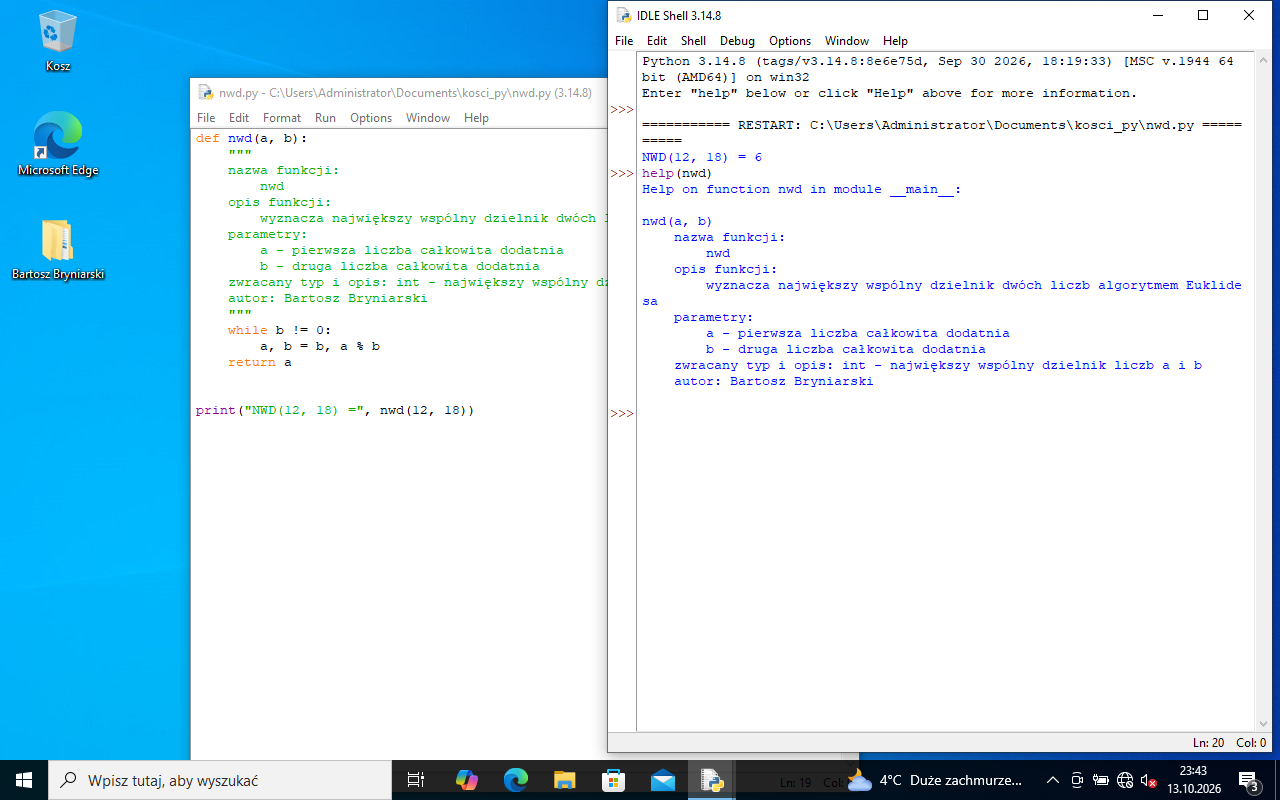
Task: Click the battery power tray icon
Action: 1101,780
